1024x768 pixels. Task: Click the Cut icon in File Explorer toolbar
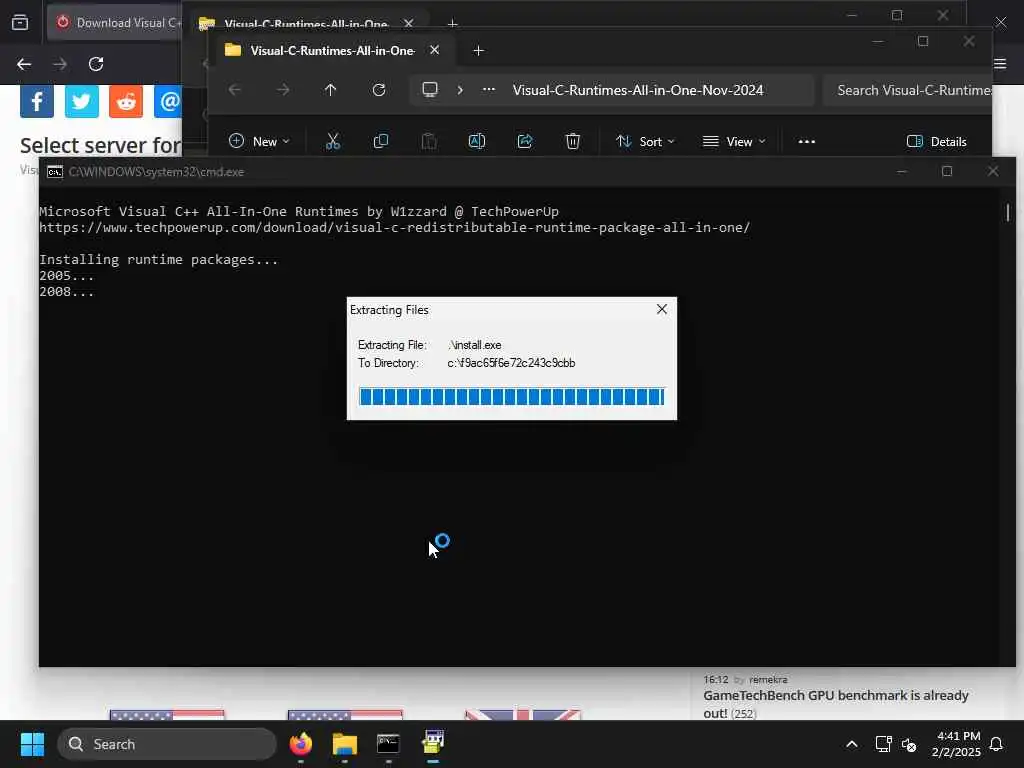click(x=333, y=141)
